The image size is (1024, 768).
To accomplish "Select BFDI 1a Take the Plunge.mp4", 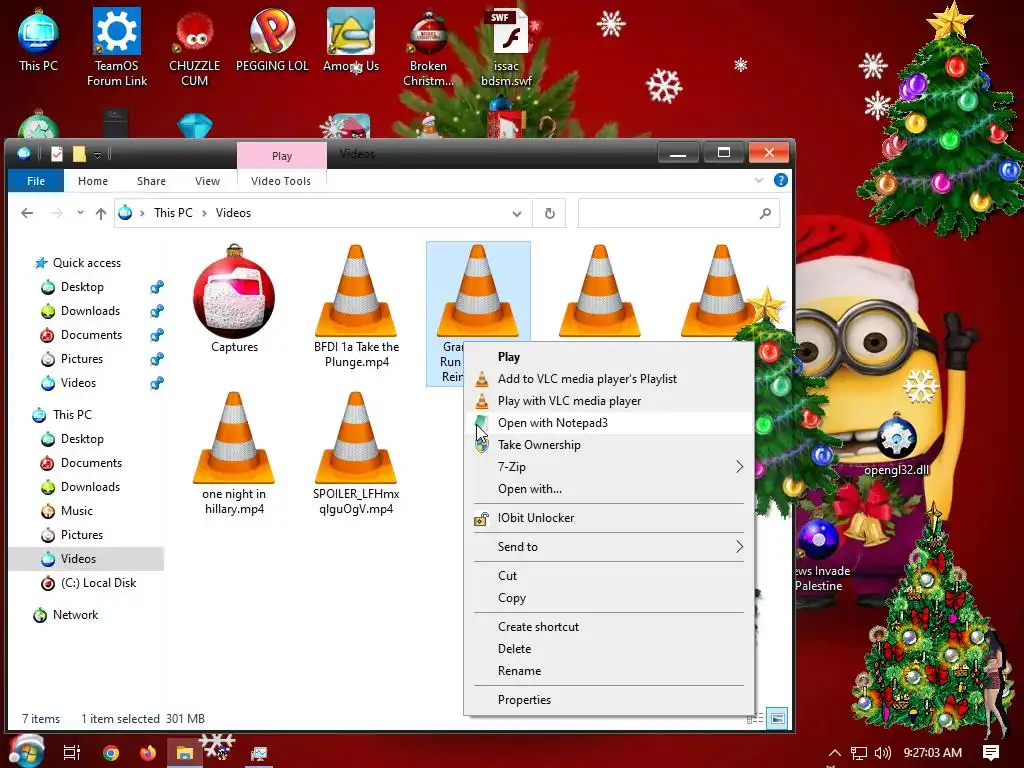I will [356, 307].
